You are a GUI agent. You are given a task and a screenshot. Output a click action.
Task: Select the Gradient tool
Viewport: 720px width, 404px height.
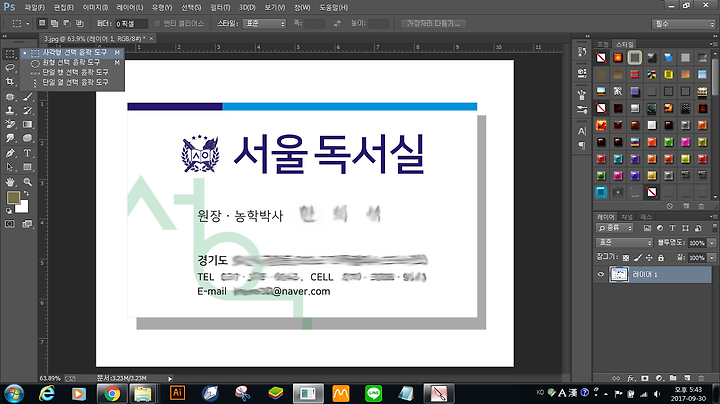pyautogui.click(x=28, y=124)
